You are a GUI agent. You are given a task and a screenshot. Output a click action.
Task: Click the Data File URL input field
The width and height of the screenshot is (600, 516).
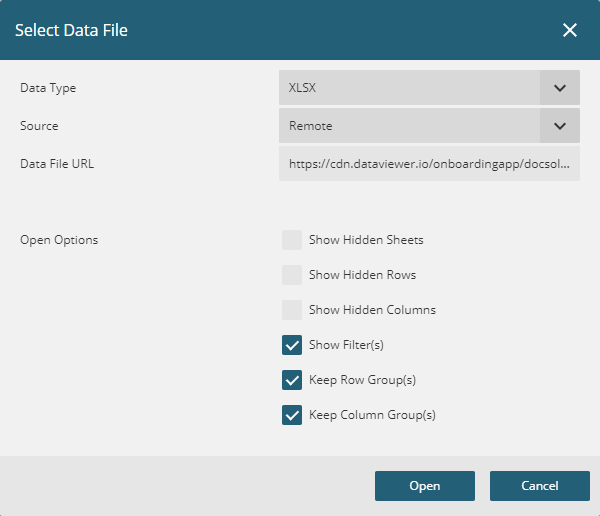tap(429, 164)
